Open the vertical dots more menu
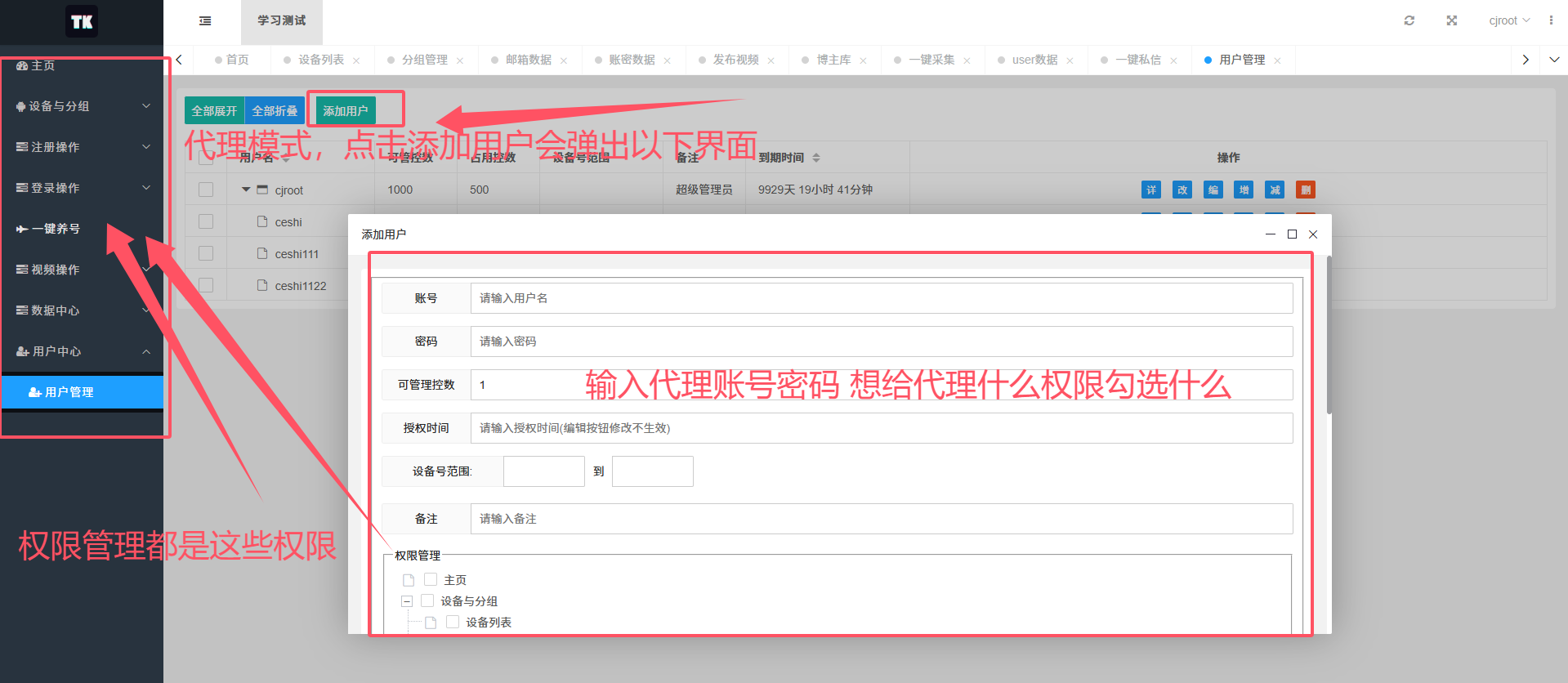Screen dimensions: 1568x683 (x=1551, y=20)
